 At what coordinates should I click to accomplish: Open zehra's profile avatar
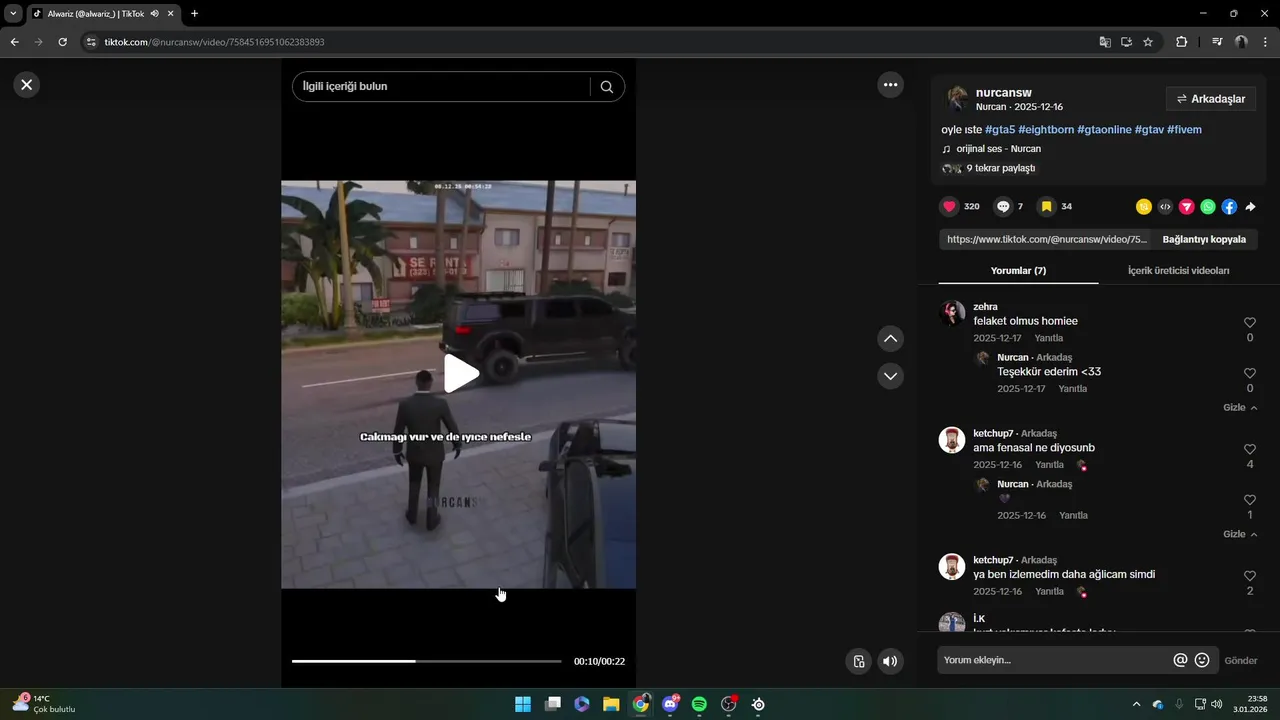click(x=952, y=313)
